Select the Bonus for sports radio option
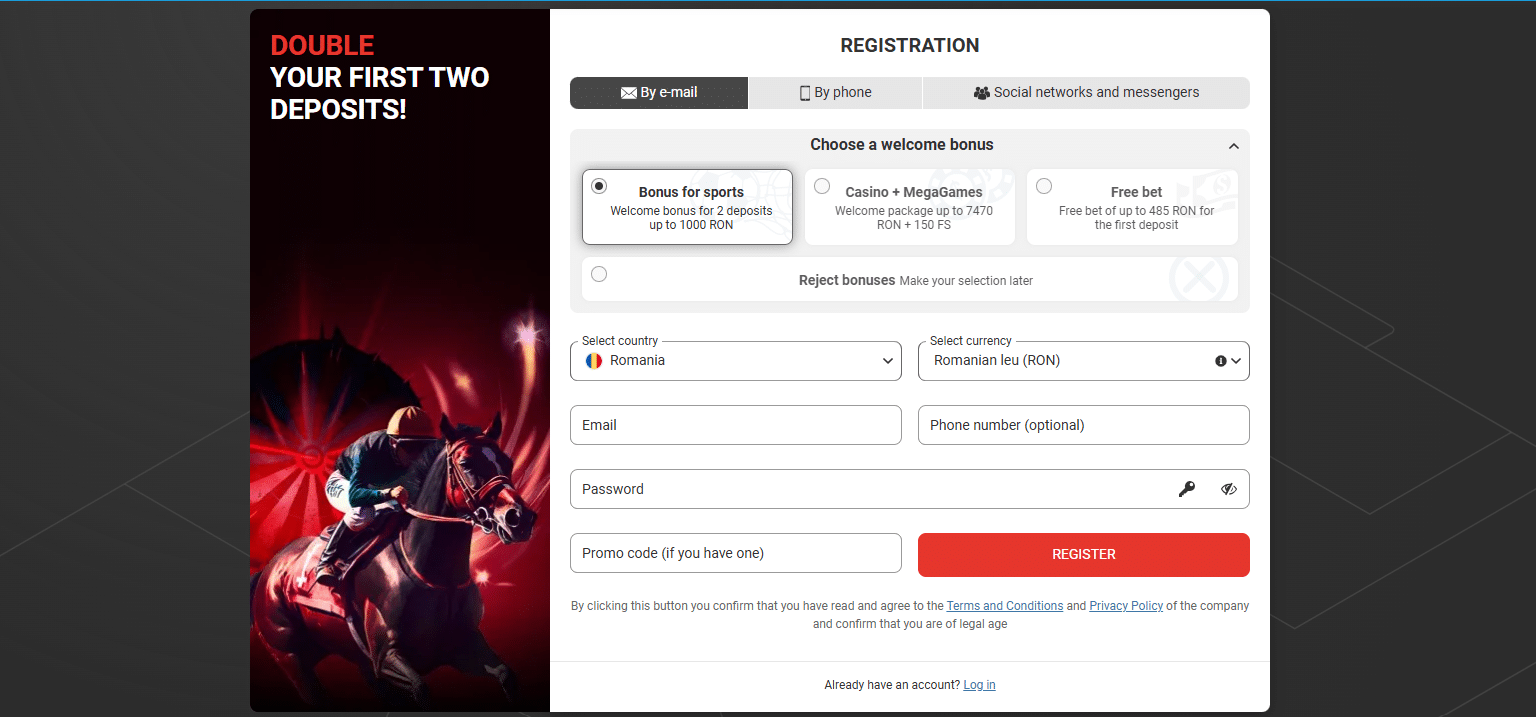The image size is (1536, 717). [x=599, y=186]
